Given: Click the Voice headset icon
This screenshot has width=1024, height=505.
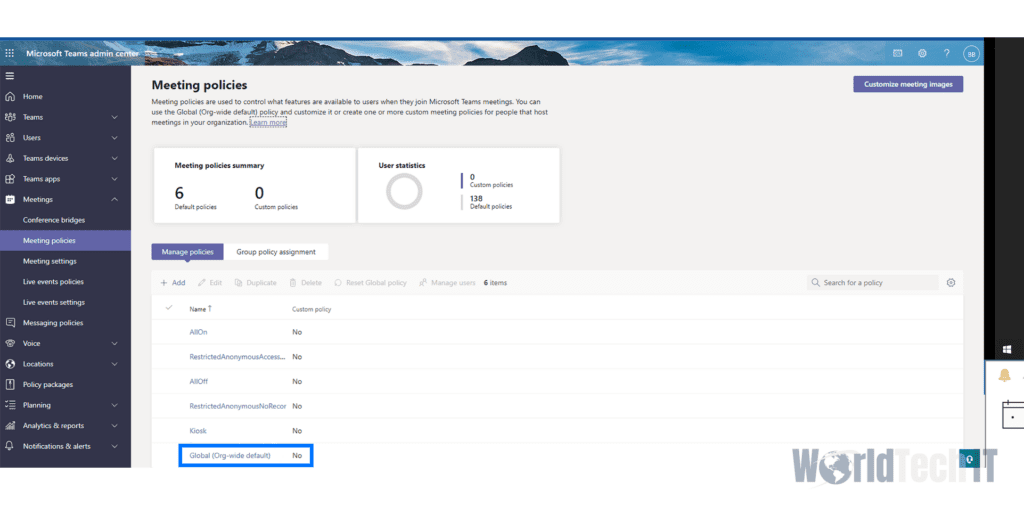Looking at the screenshot, I should 10,343.
